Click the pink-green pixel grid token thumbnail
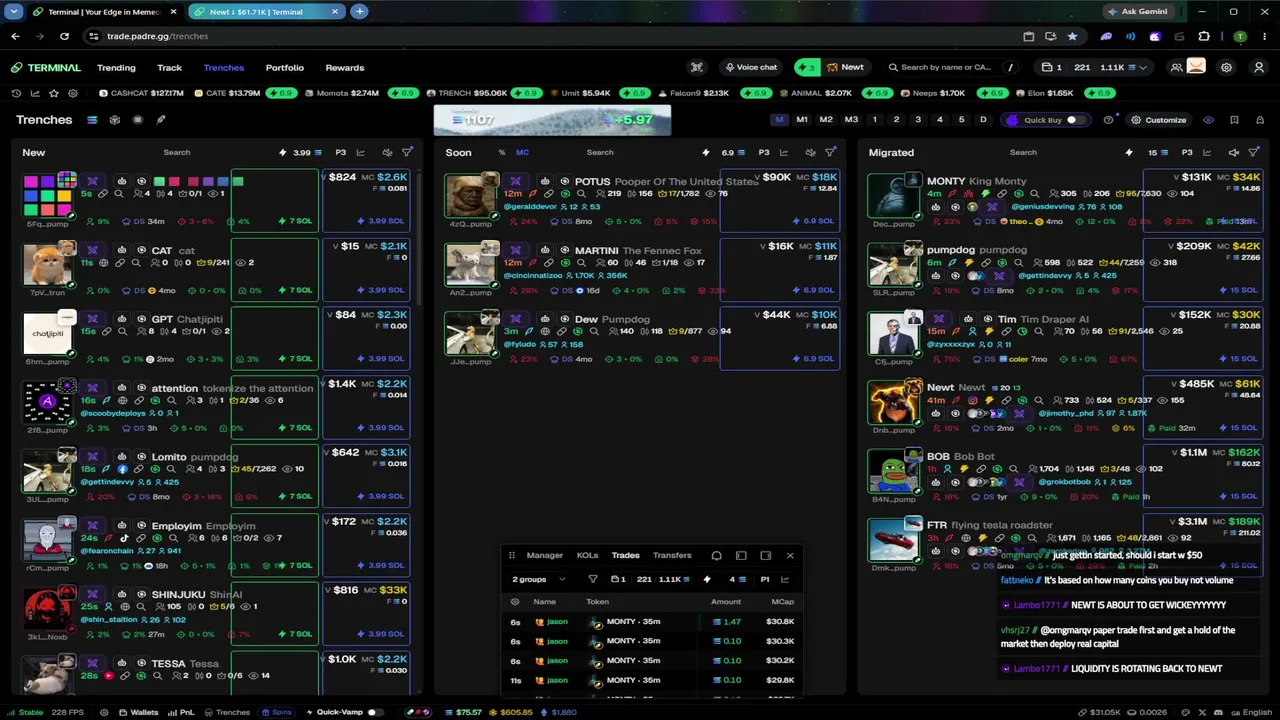The height and width of the screenshot is (720, 1280). [x=48, y=194]
